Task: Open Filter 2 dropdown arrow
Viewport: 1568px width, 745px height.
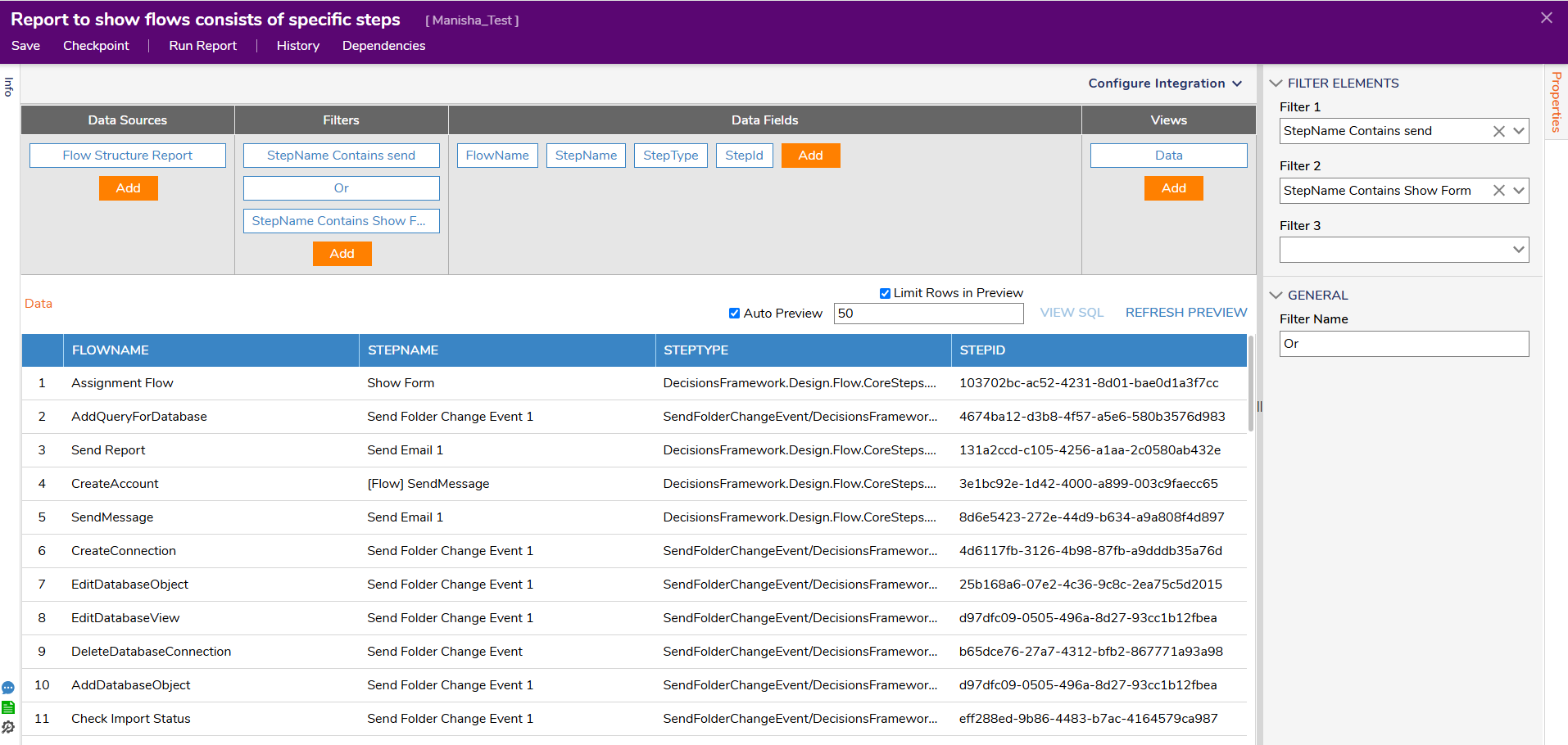Action: tap(1518, 191)
